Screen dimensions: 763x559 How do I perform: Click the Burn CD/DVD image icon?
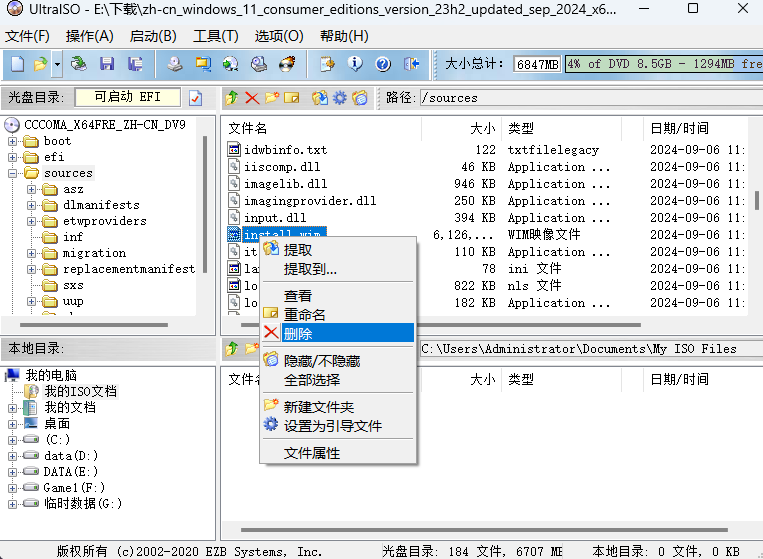pos(287,64)
